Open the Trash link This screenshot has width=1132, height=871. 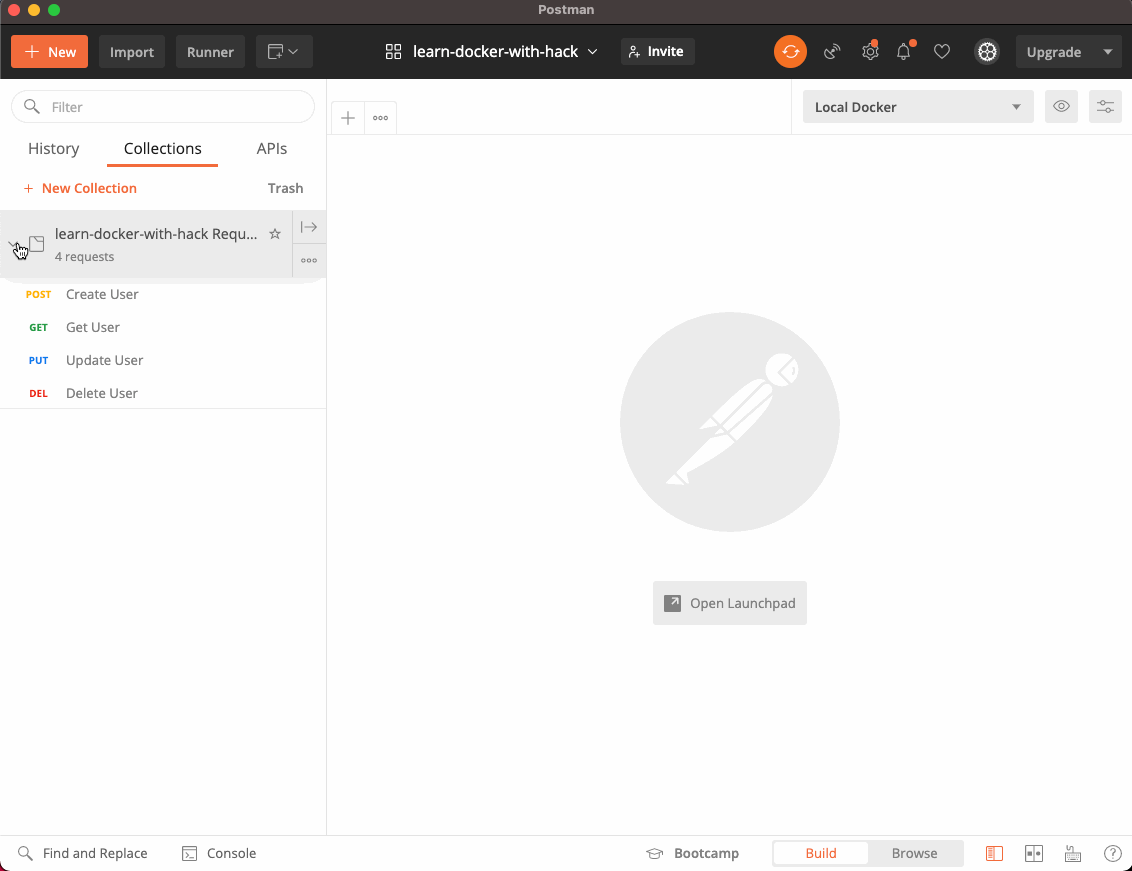point(285,188)
